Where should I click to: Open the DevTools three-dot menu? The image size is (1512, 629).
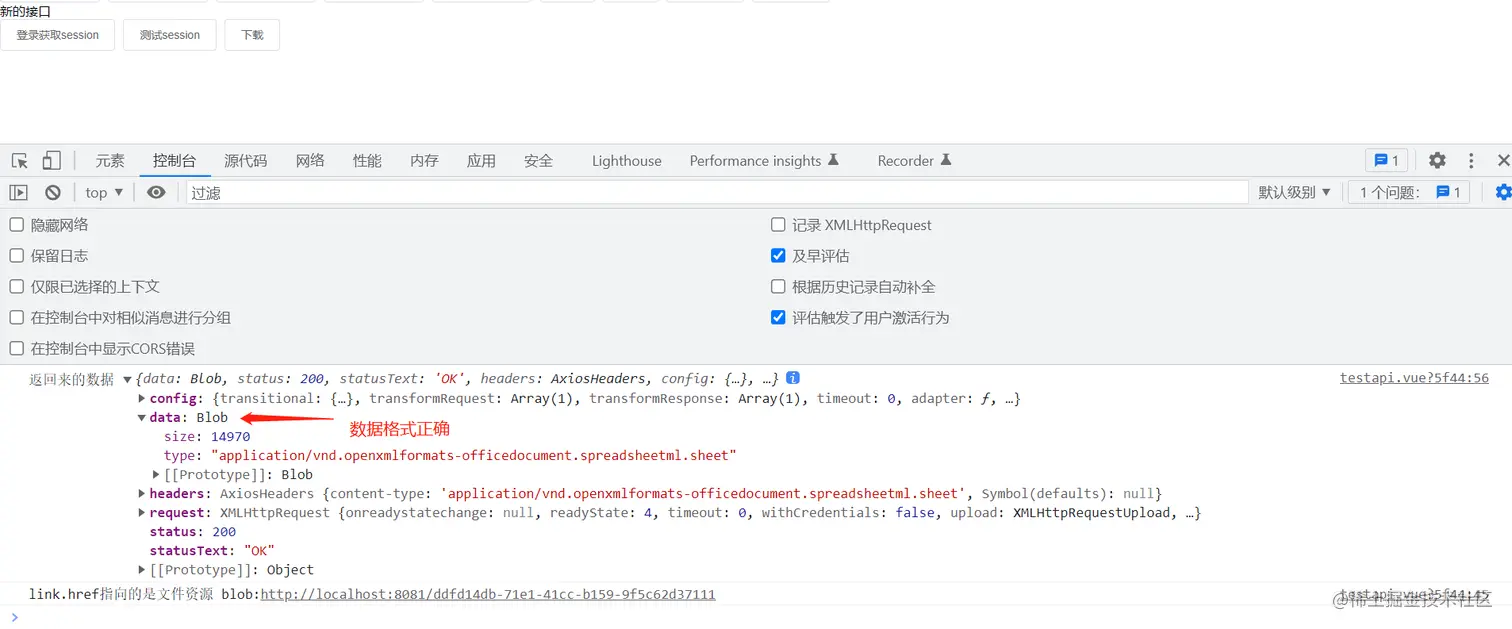1471,160
